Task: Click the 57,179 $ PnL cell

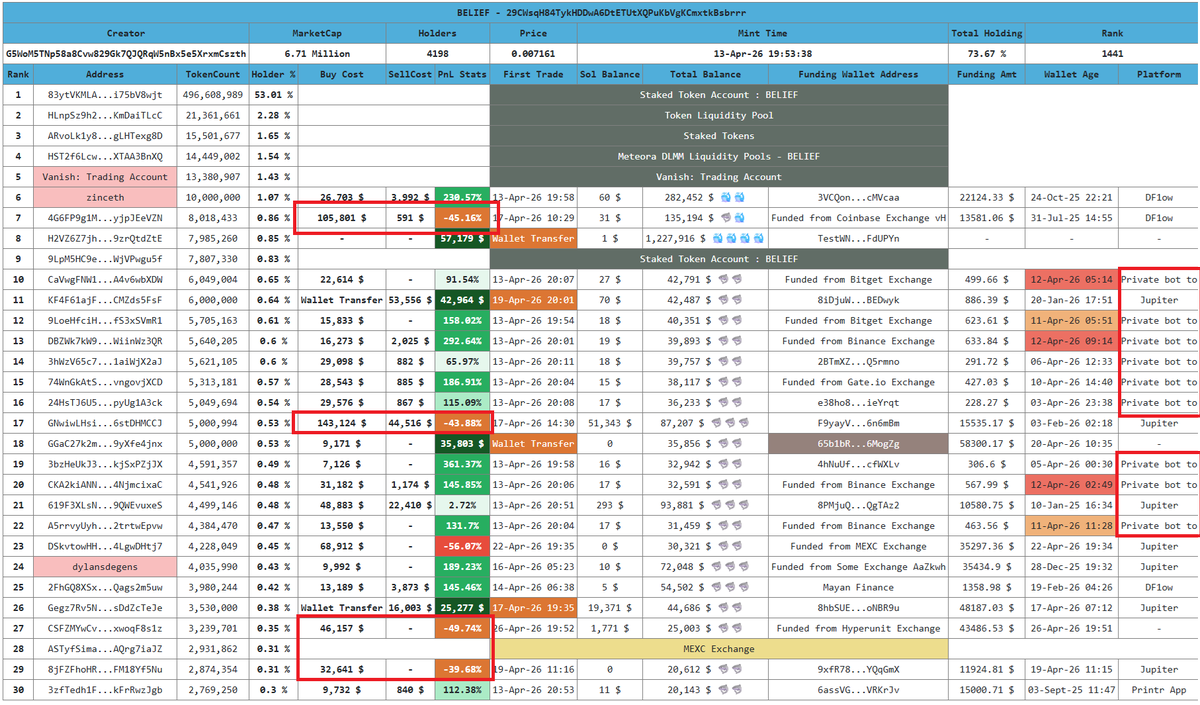Action: (x=462, y=238)
